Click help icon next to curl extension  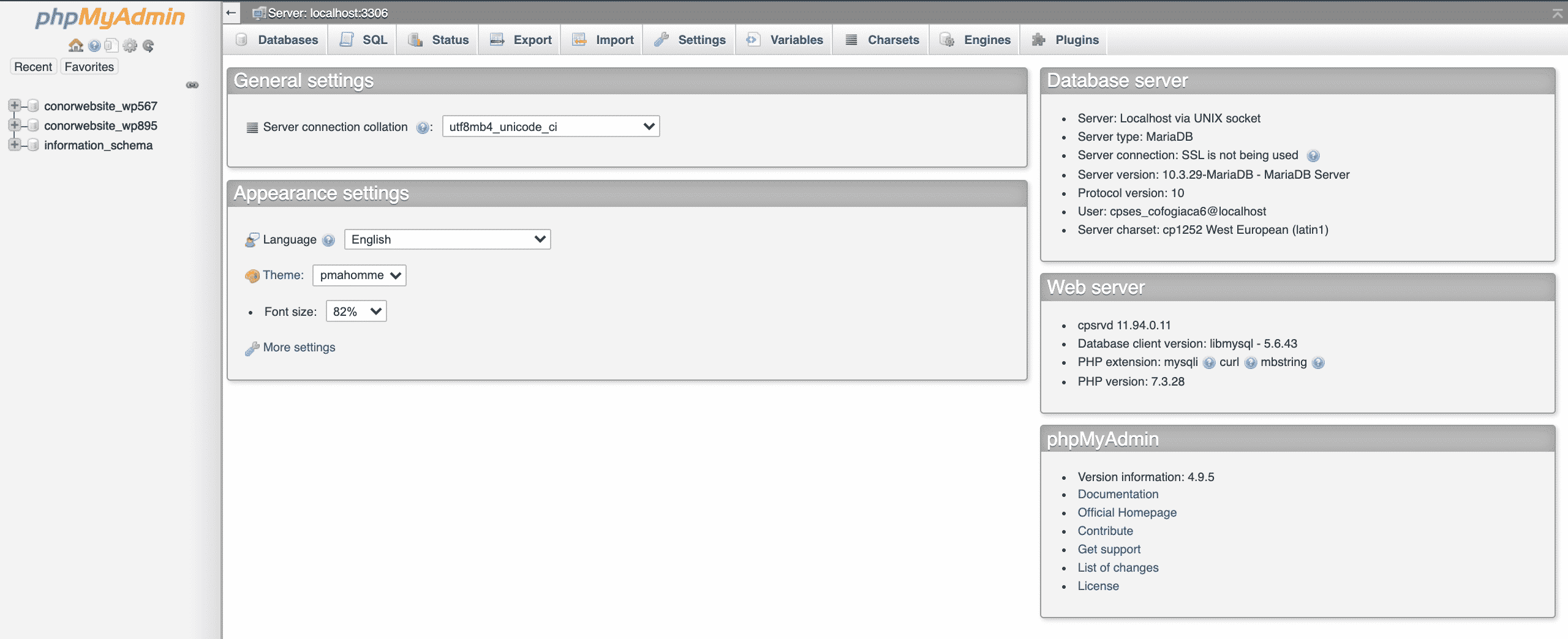pos(1251,362)
